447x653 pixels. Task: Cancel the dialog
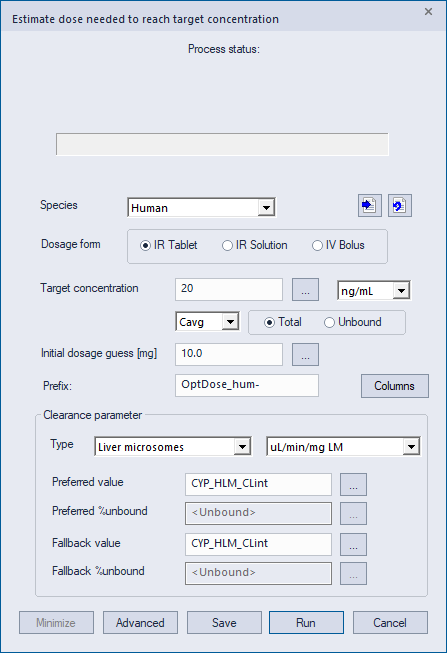coord(390,623)
